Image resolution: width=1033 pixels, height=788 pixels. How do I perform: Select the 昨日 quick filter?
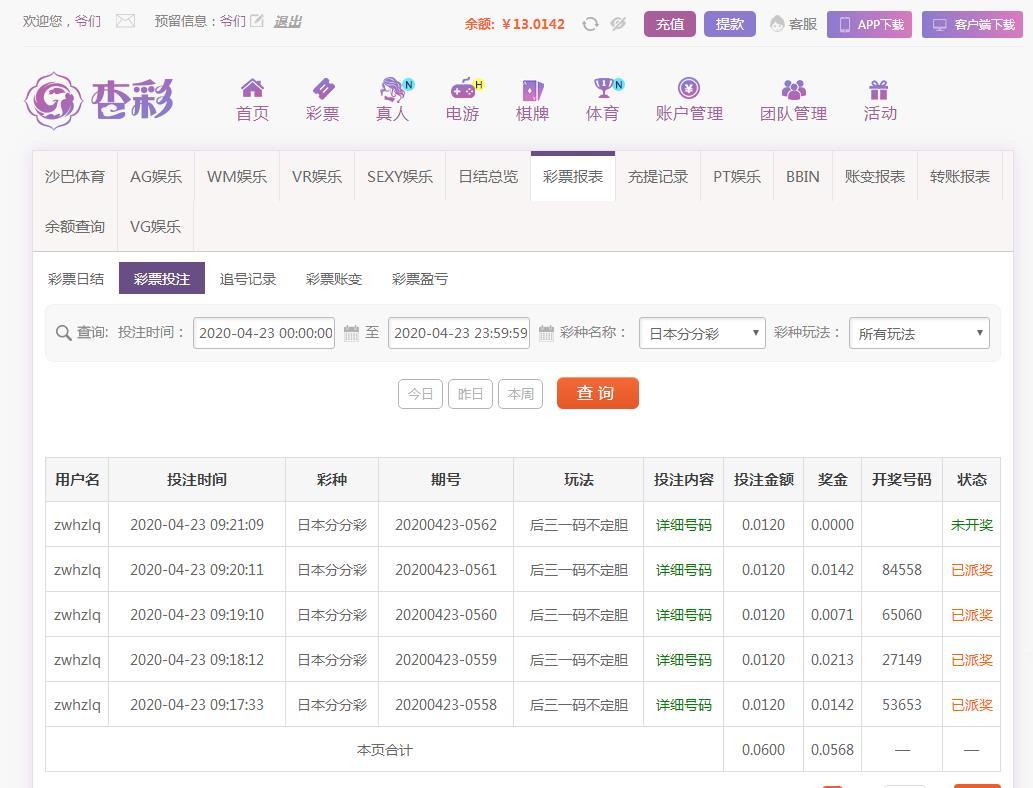470,394
